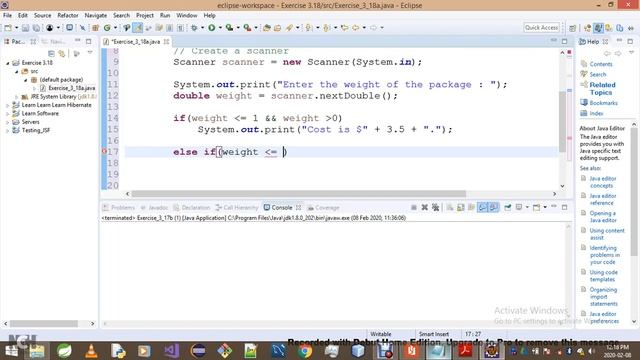Click Remove All Terminated Launches icon
640x360 pixels.
click(x=436, y=207)
